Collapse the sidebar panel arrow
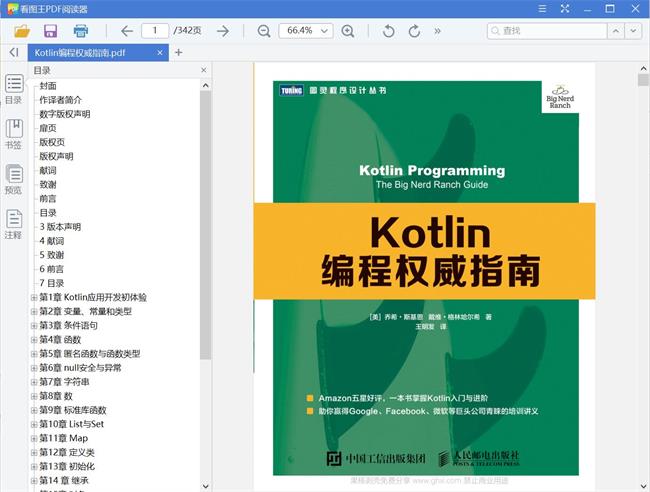Screen dimensions: 650x492 click(14, 52)
